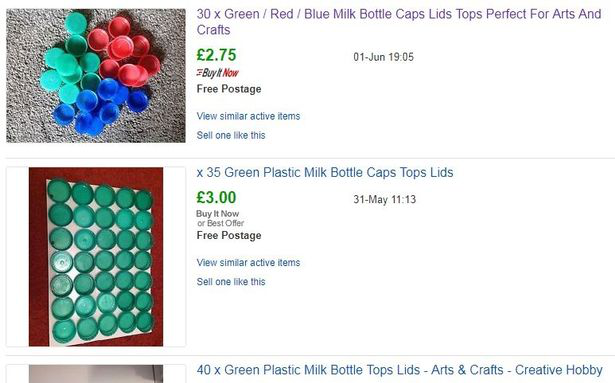The width and height of the screenshot is (615, 383).
Task: Click the red Buy It Now logo icon
Action: 218,73
